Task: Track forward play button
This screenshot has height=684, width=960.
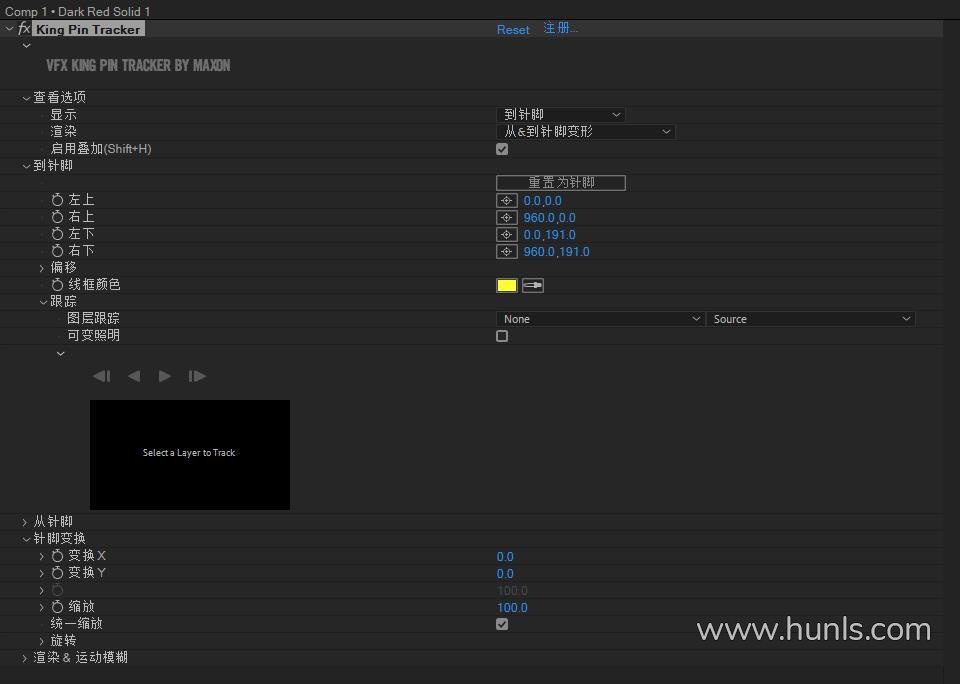Action: pyautogui.click(x=164, y=376)
